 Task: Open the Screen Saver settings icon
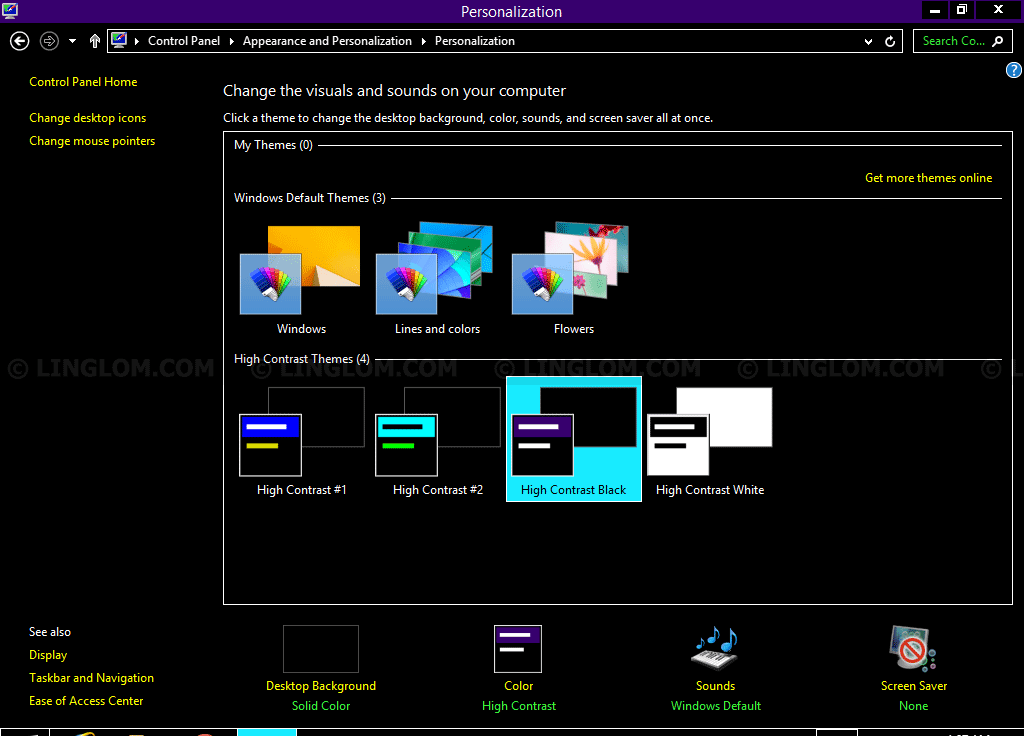pos(913,648)
